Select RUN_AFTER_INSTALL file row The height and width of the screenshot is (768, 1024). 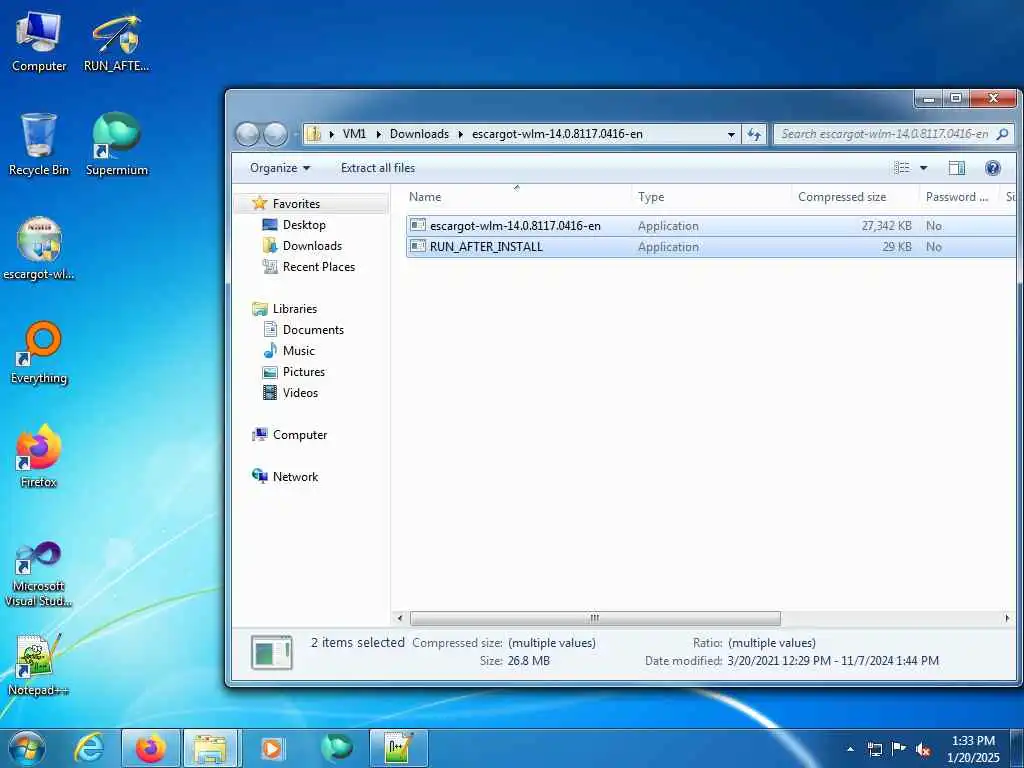(711, 247)
